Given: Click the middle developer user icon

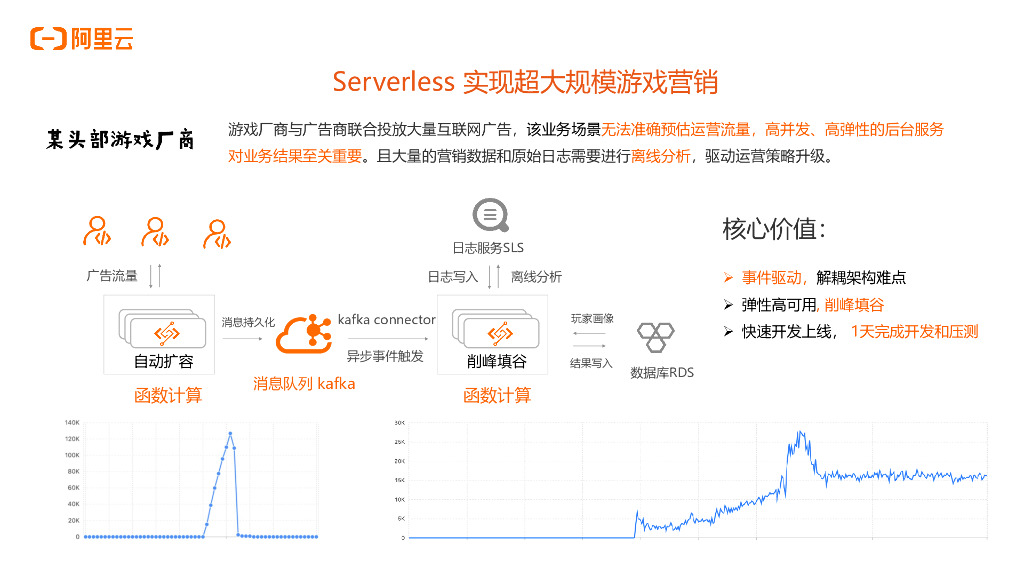Looking at the screenshot, I should (x=155, y=232).
